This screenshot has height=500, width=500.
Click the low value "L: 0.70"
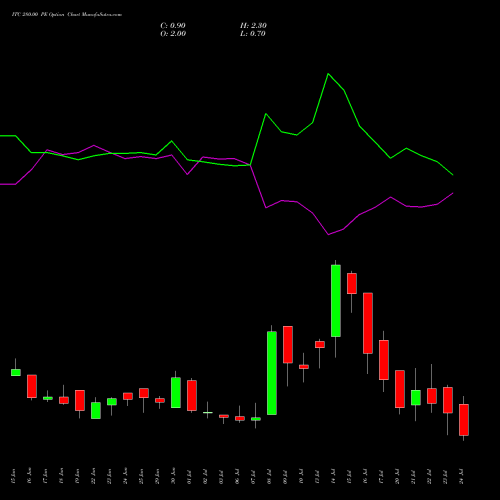(x=253, y=34)
